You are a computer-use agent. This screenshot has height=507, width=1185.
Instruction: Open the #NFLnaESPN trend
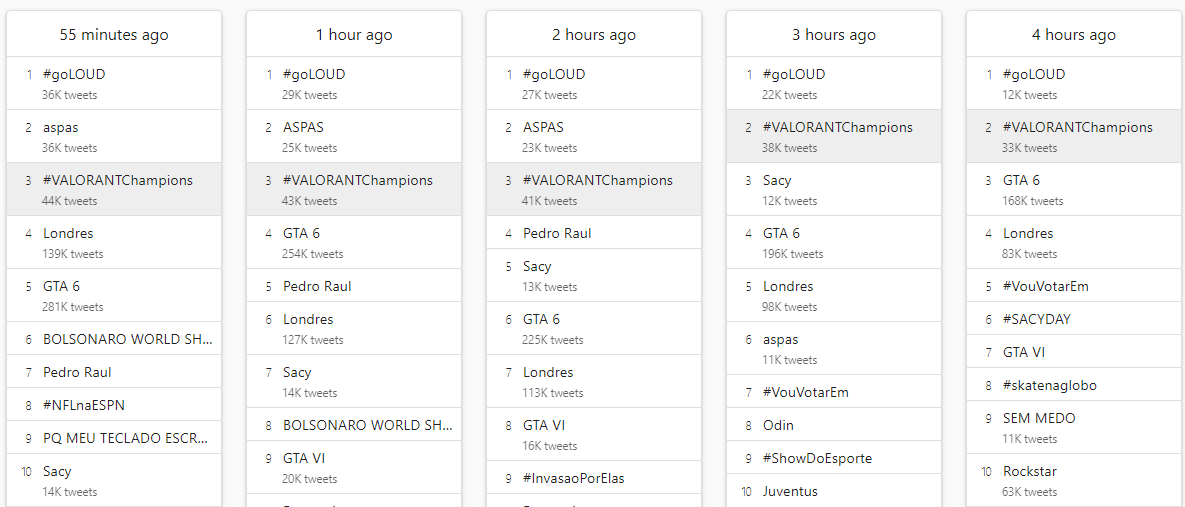(x=84, y=405)
